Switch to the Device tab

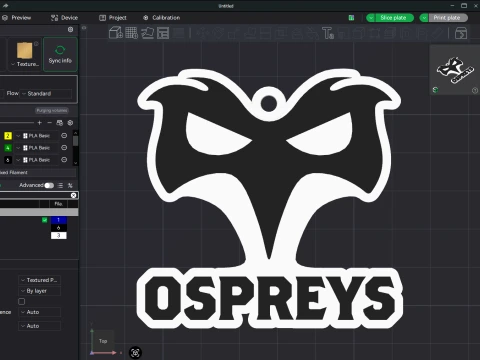tap(64, 18)
